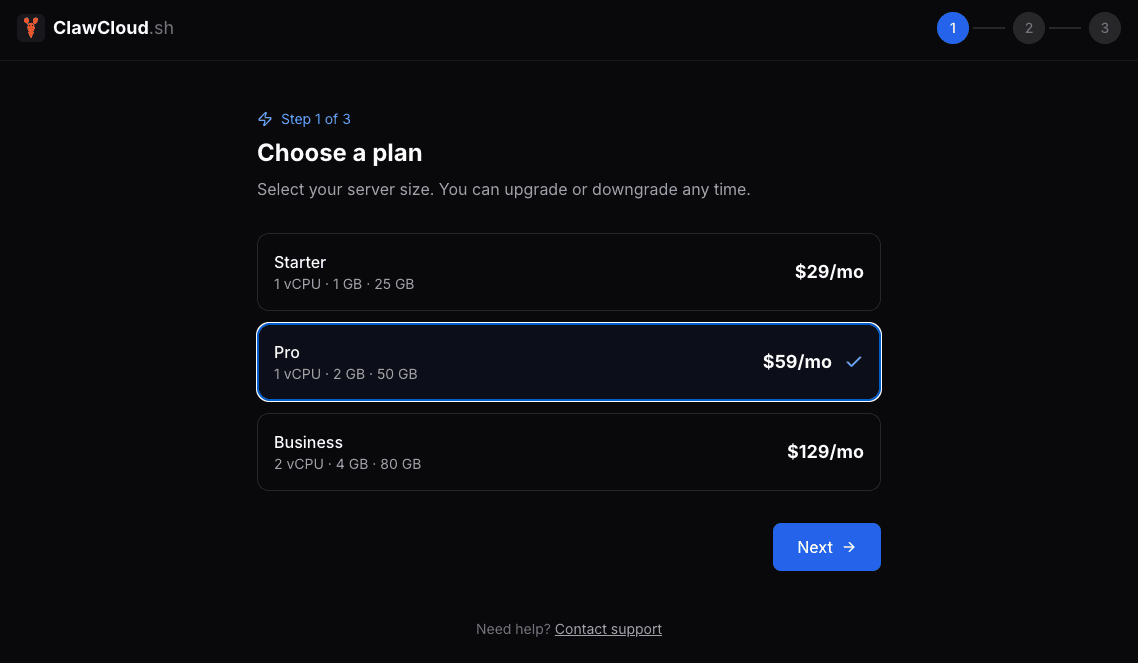Click the $29/mo price on Starter
This screenshot has height=663, width=1138.
(829, 271)
